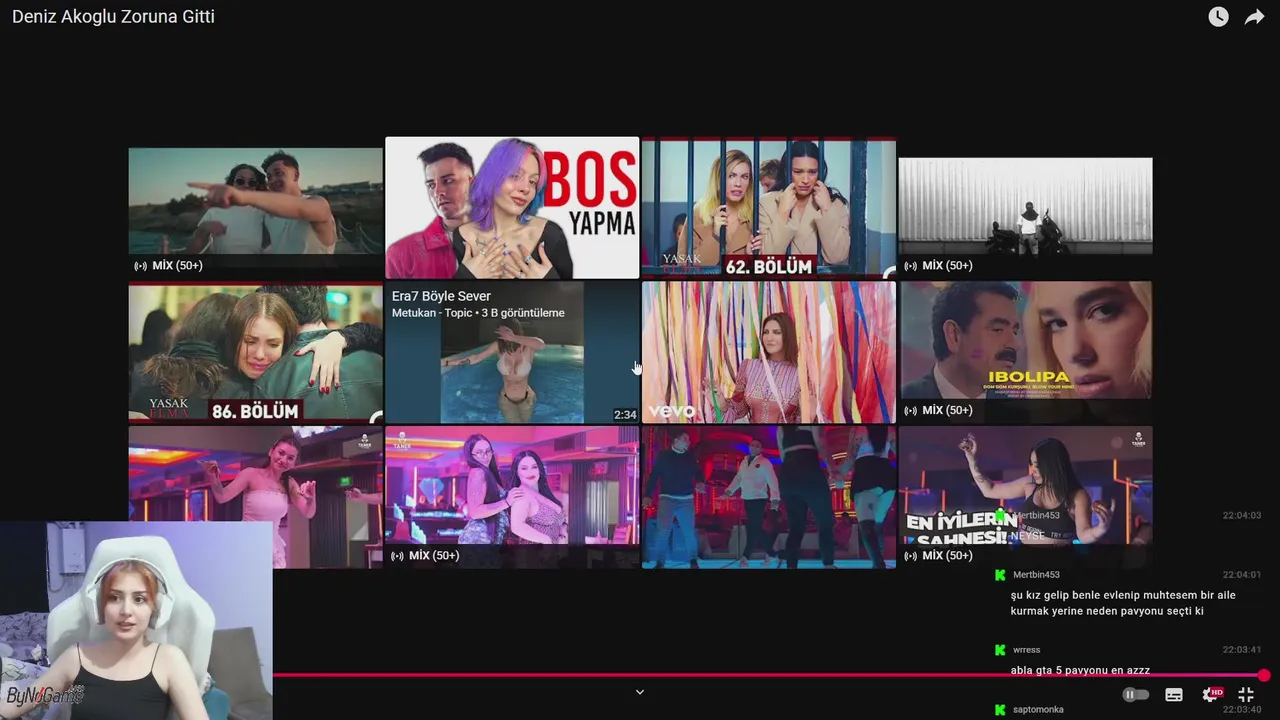Toggle the autoplay switch
1280x720 pixels.
(1136, 695)
